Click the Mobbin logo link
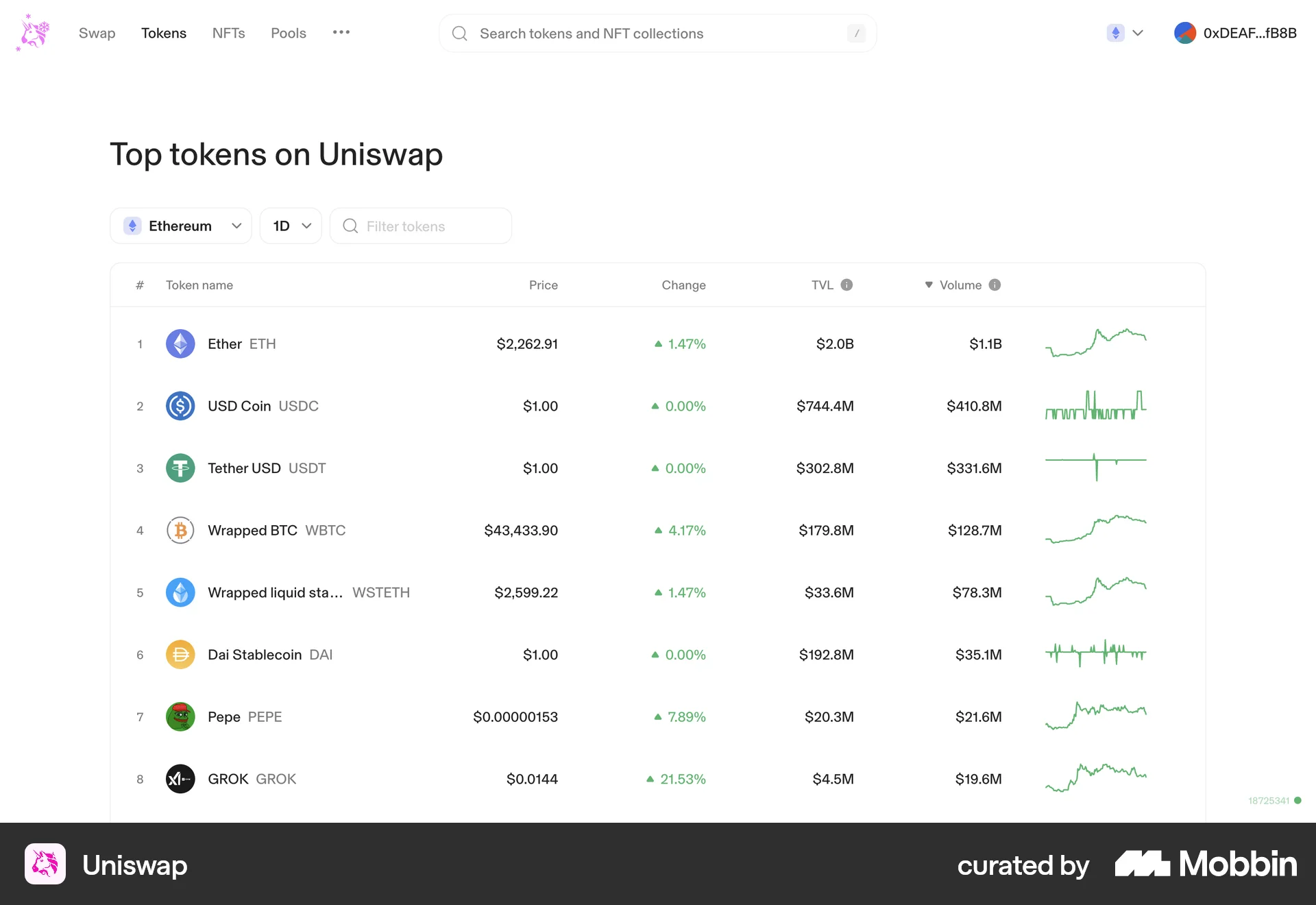The image size is (1316, 905). click(x=1203, y=865)
